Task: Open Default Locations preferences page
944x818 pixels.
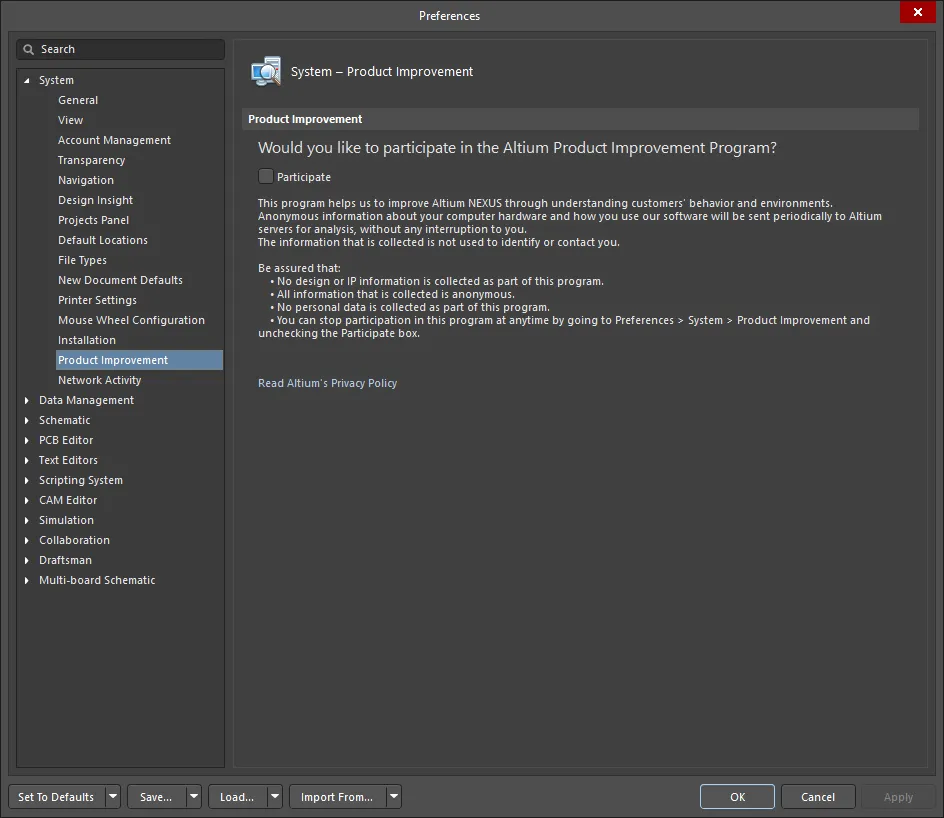Action: [x=103, y=240]
